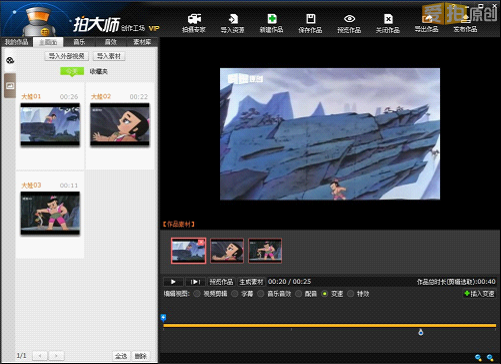The image size is (501, 364).
Task: Click 大娃01 clip title text
Action: 31,97
